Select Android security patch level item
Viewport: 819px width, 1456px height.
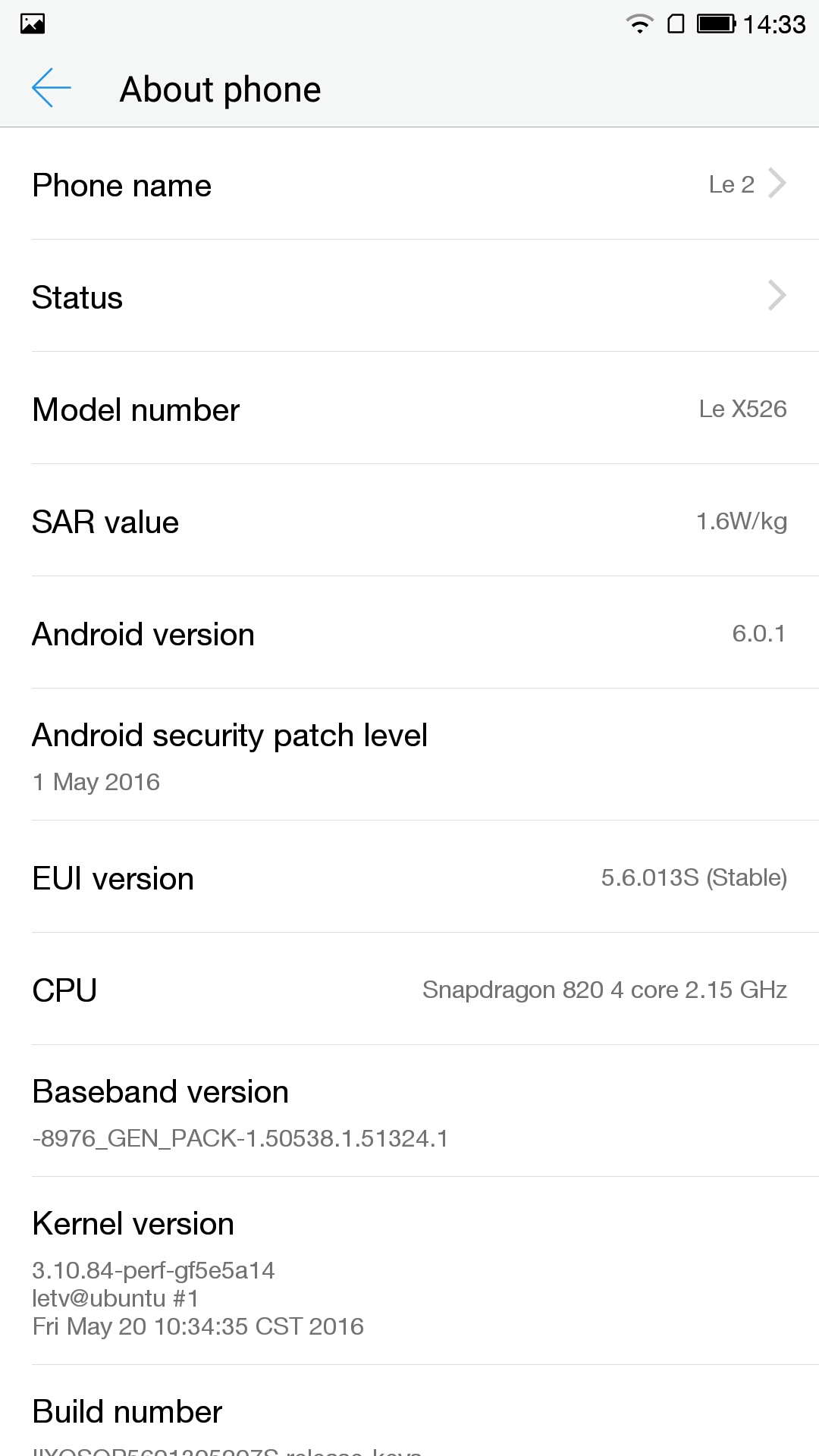pyautogui.click(x=409, y=755)
